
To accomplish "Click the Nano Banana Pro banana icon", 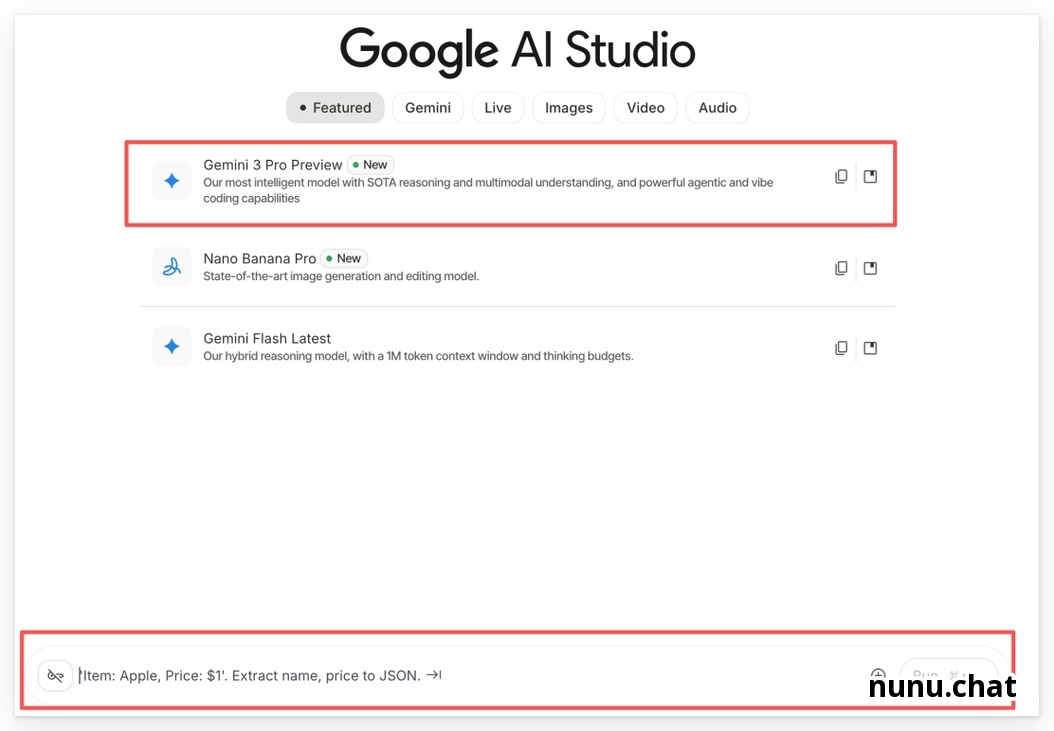I will [x=171, y=267].
